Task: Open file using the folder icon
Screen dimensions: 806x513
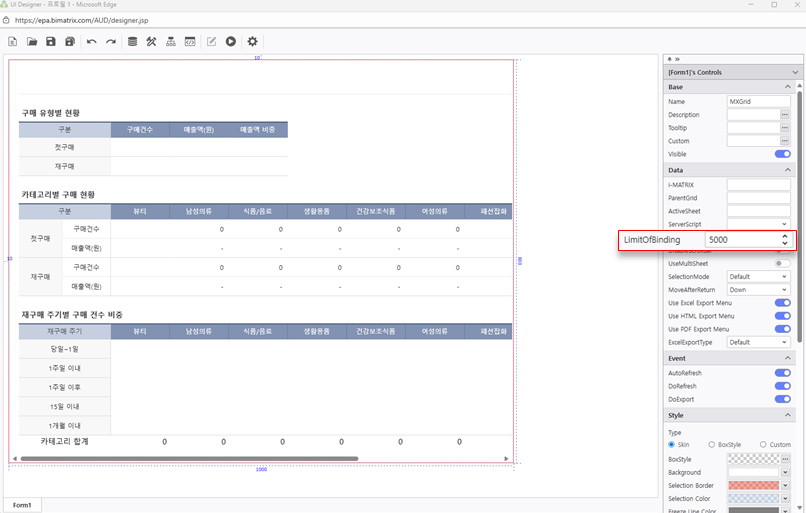Action: (32, 42)
